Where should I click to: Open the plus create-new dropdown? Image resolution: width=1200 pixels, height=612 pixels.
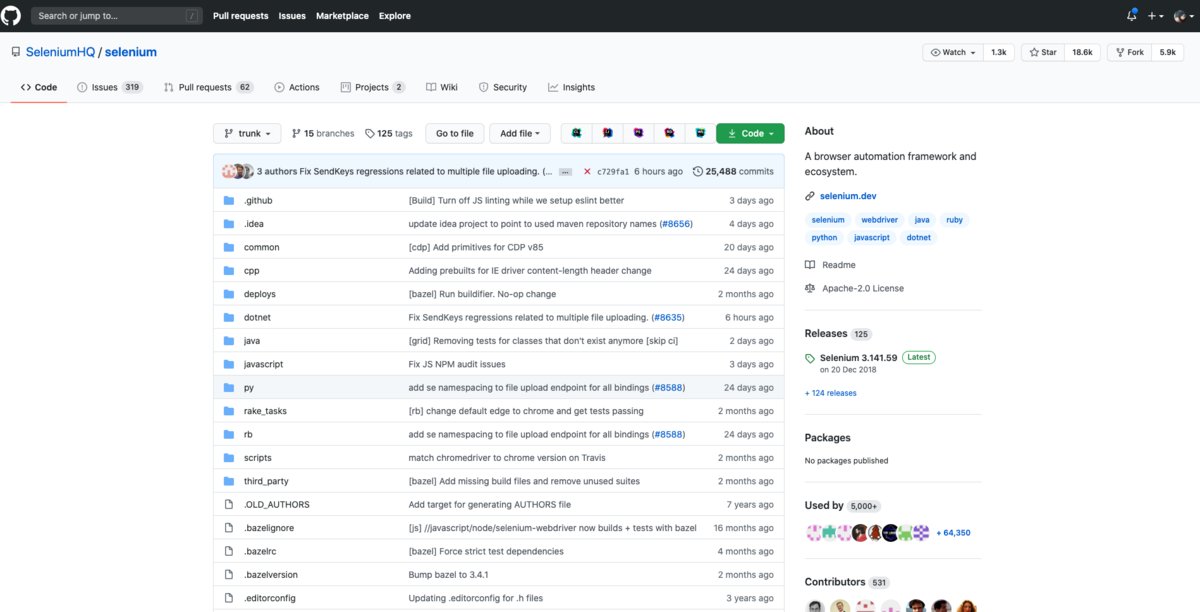pyautogui.click(x=1155, y=16)
